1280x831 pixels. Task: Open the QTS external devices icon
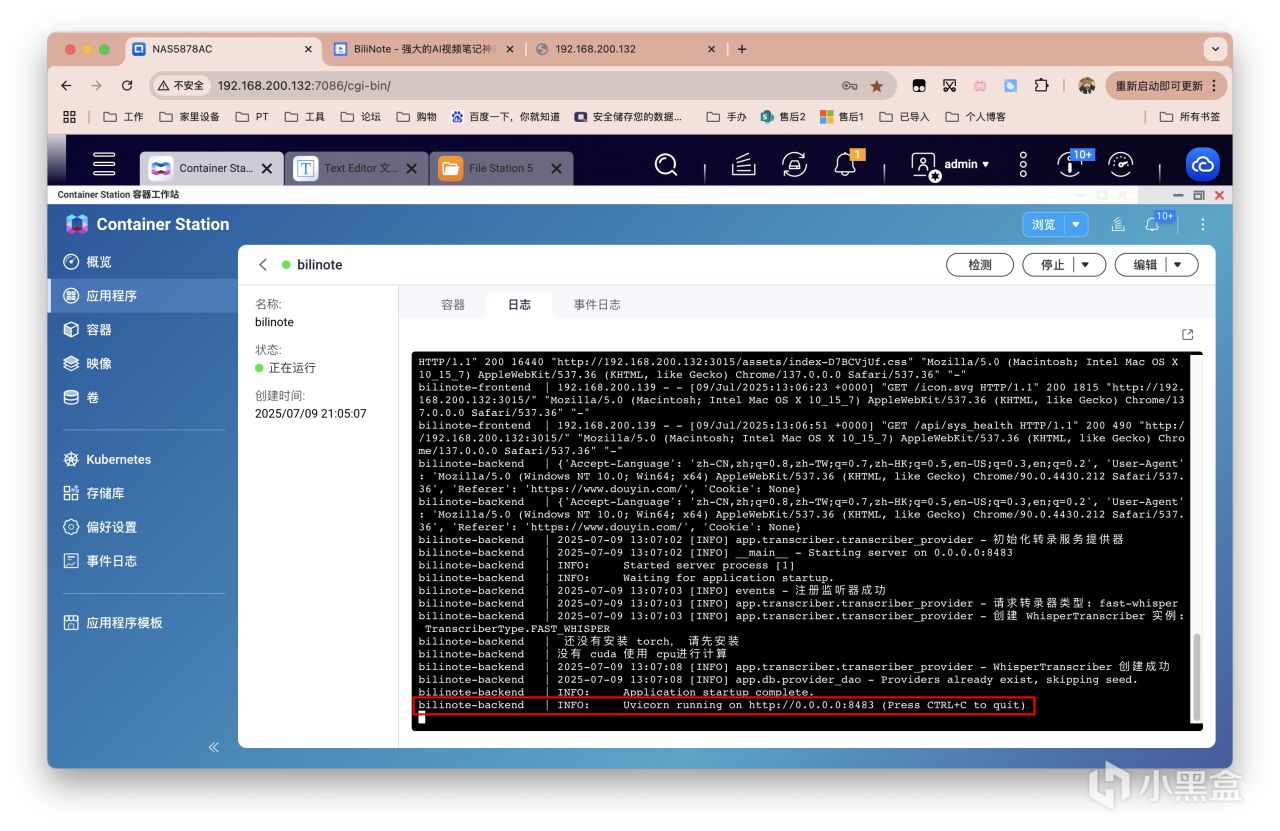(x=795, y=165)
